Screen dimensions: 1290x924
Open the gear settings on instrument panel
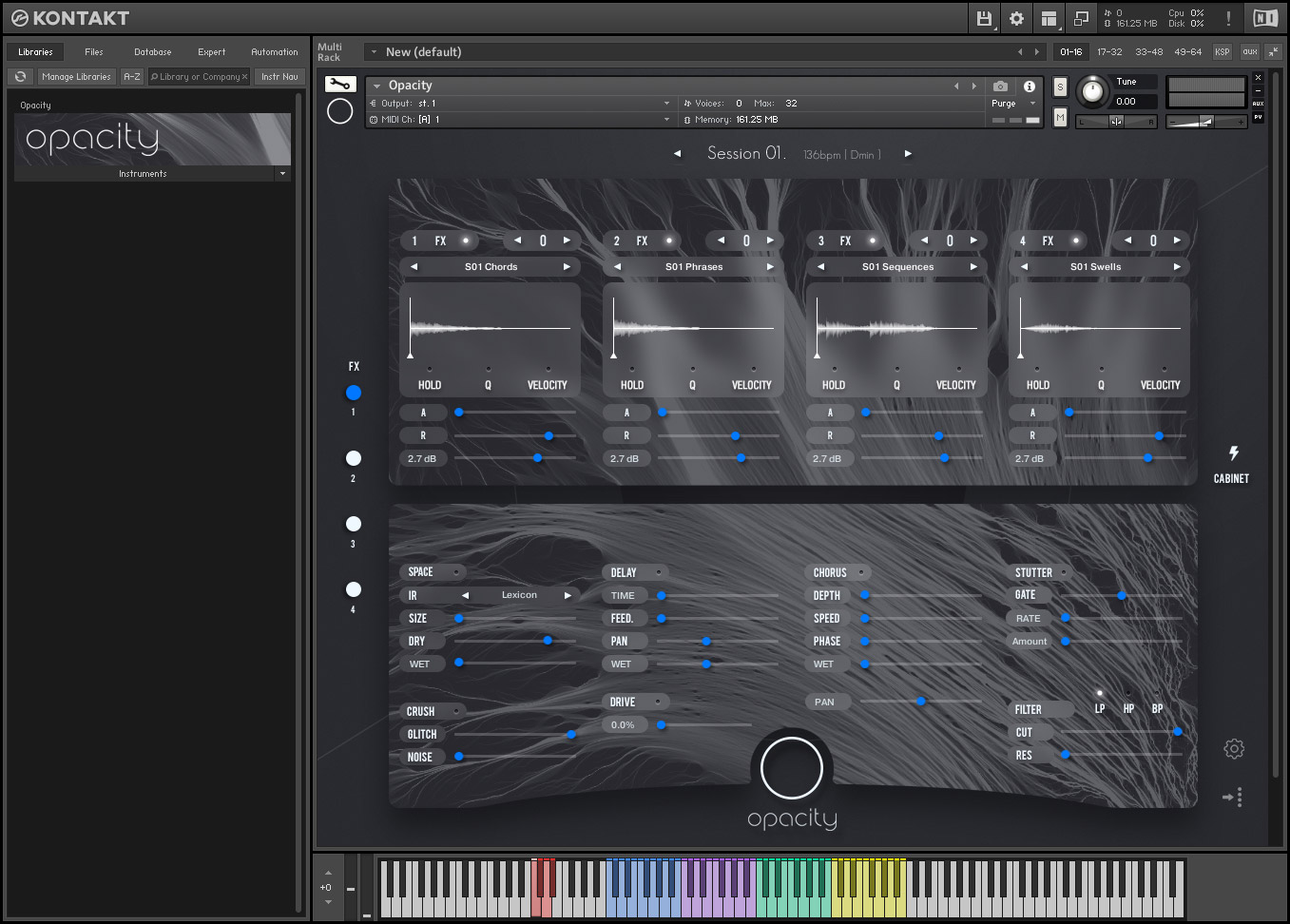click(x=1234, y=749)
